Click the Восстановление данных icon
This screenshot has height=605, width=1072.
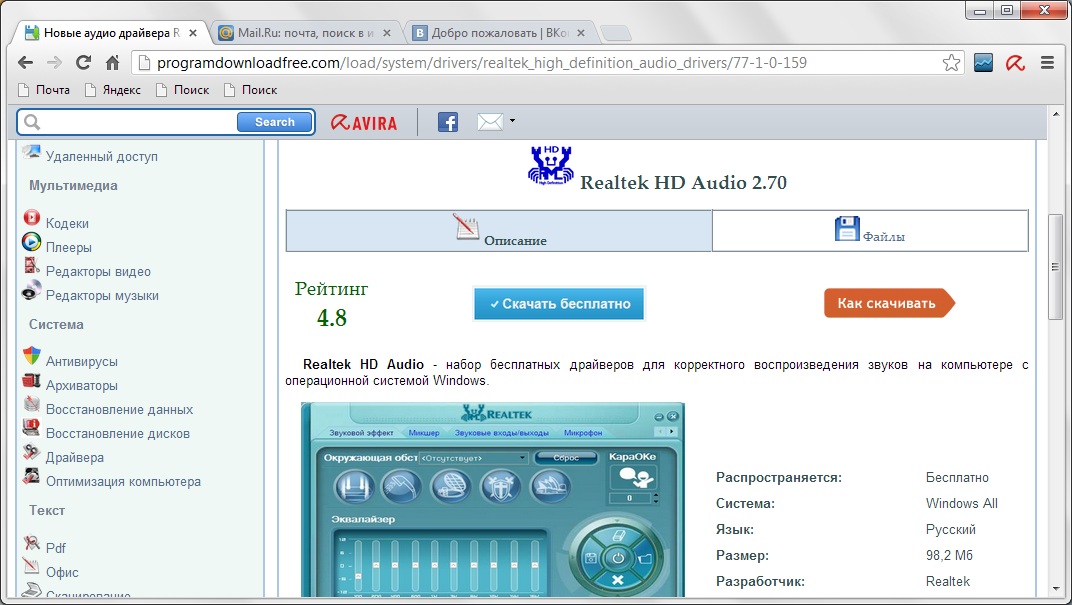(x=31, y=404)
